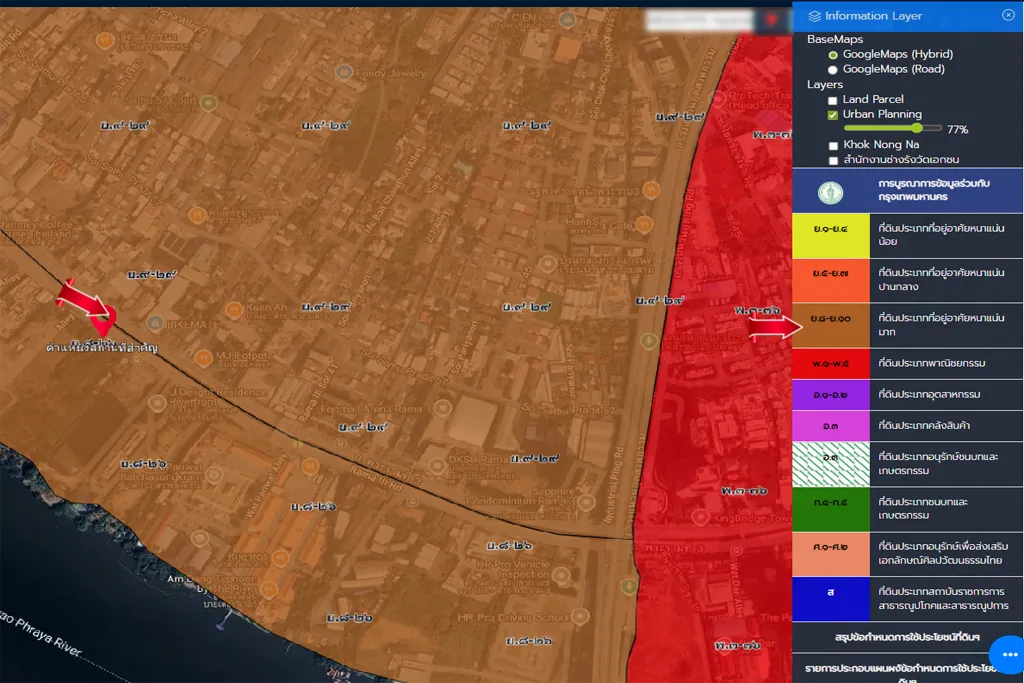Select the GoogleMaps (Hybrid) basemap
The height and width of the screenshot is (683, 1024).
coord(833,54)
